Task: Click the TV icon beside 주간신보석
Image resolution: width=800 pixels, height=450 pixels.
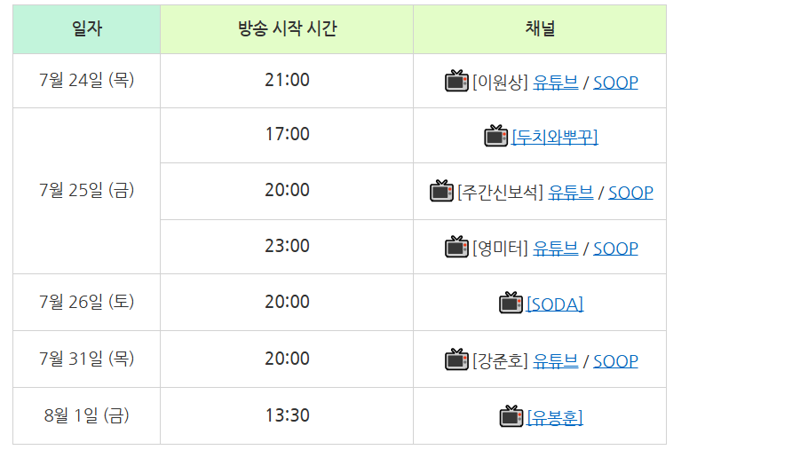Action: 442,191
